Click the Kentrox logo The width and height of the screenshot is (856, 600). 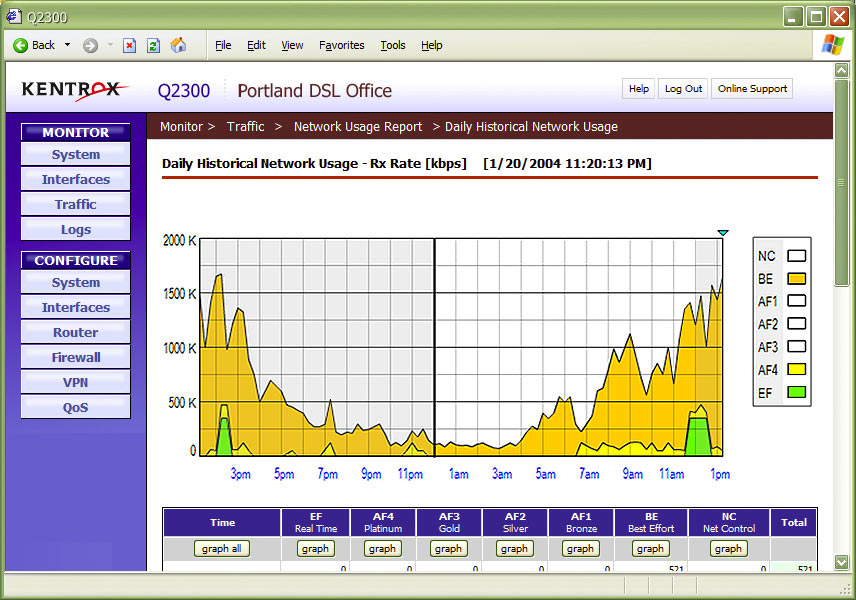74,90
